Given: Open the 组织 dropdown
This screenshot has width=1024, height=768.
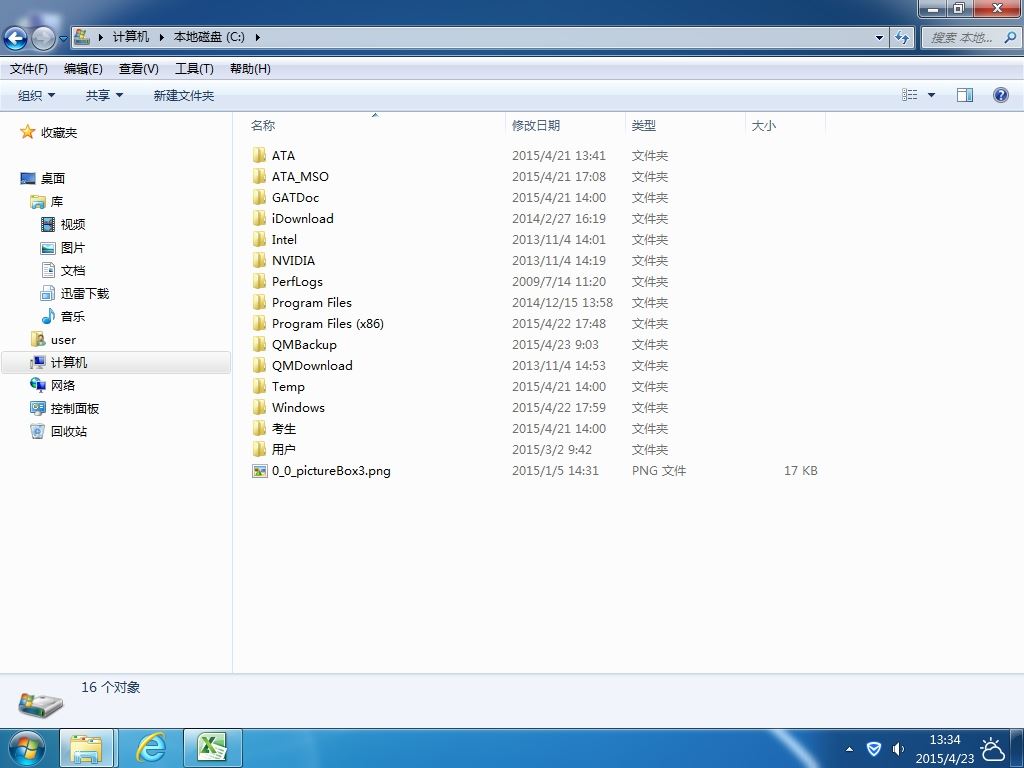Looking at the screenshot, I should coord(36,95).
